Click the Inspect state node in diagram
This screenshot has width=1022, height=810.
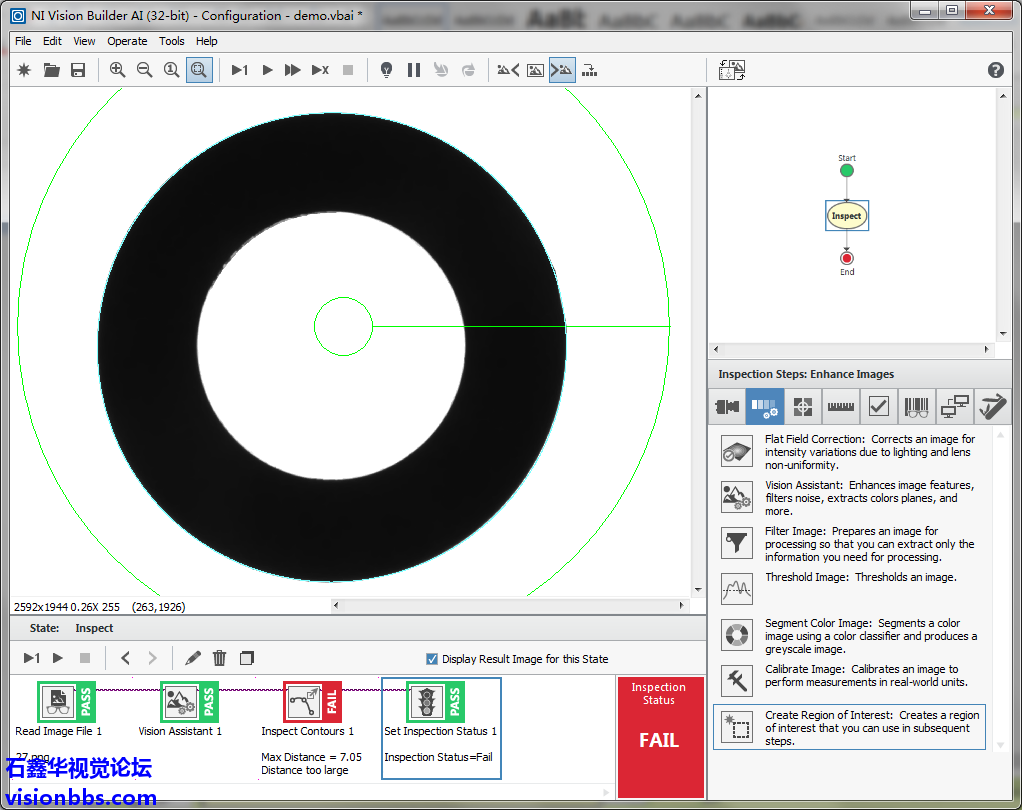pos(846,216)
